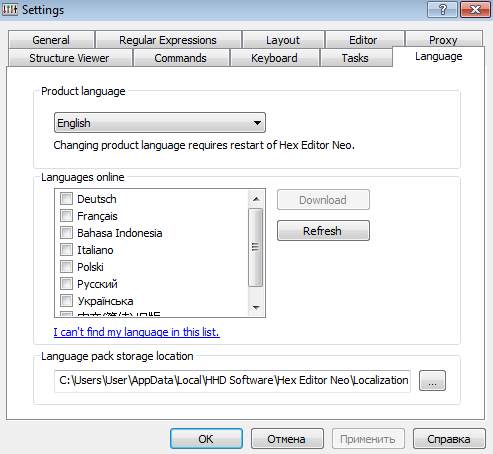Select the Italiano label in the list
The image size is (493, 454).
pyautogui.click(x=95, y=250)
